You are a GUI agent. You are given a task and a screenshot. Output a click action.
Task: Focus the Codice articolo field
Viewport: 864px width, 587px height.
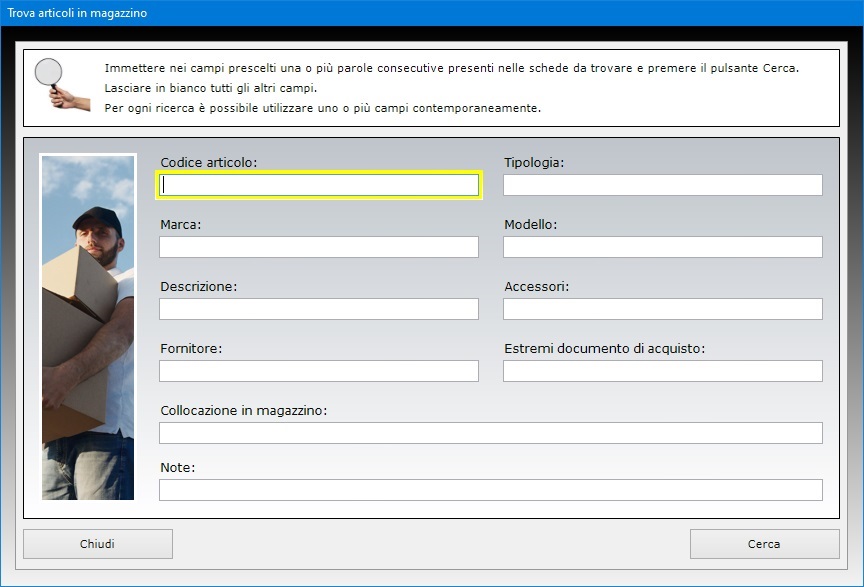pyautogui.click(x=319, y=185)
